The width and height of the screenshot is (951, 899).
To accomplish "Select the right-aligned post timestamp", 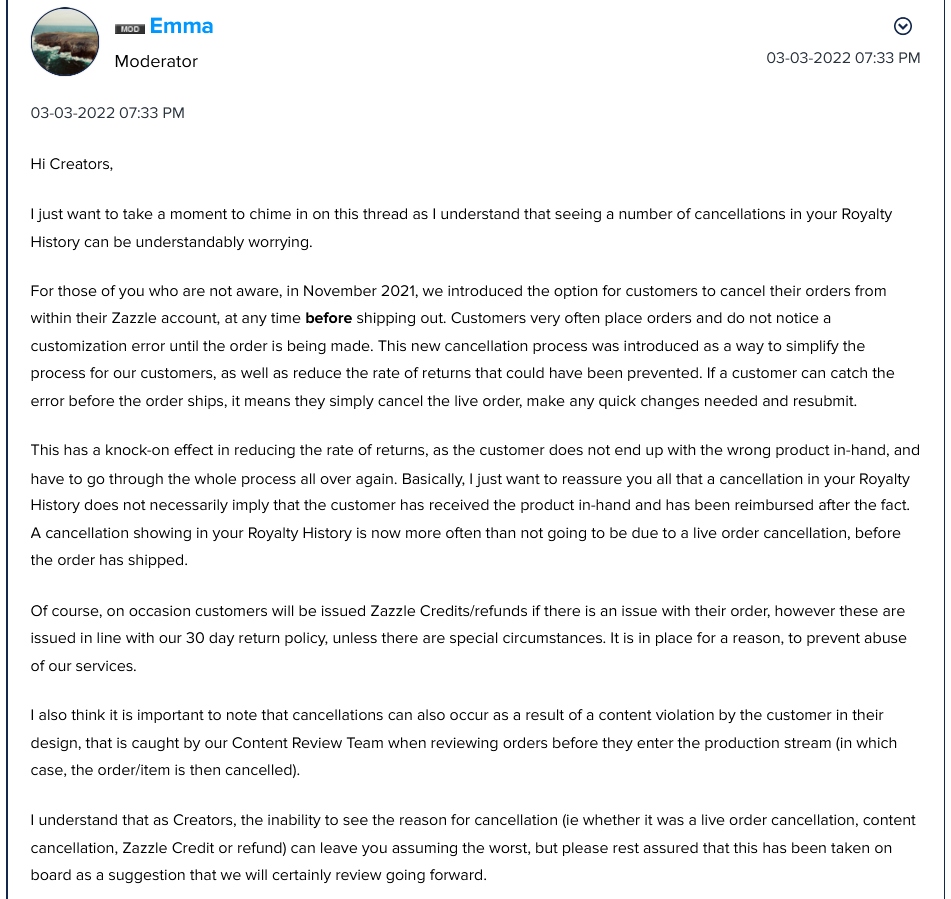I will pos(843,58).
